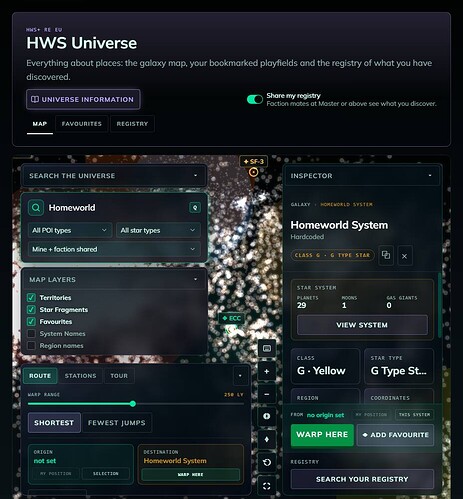Click THIS SYSTEM origin button
This screenshot has width=463, height=499.
pos(414,415)
